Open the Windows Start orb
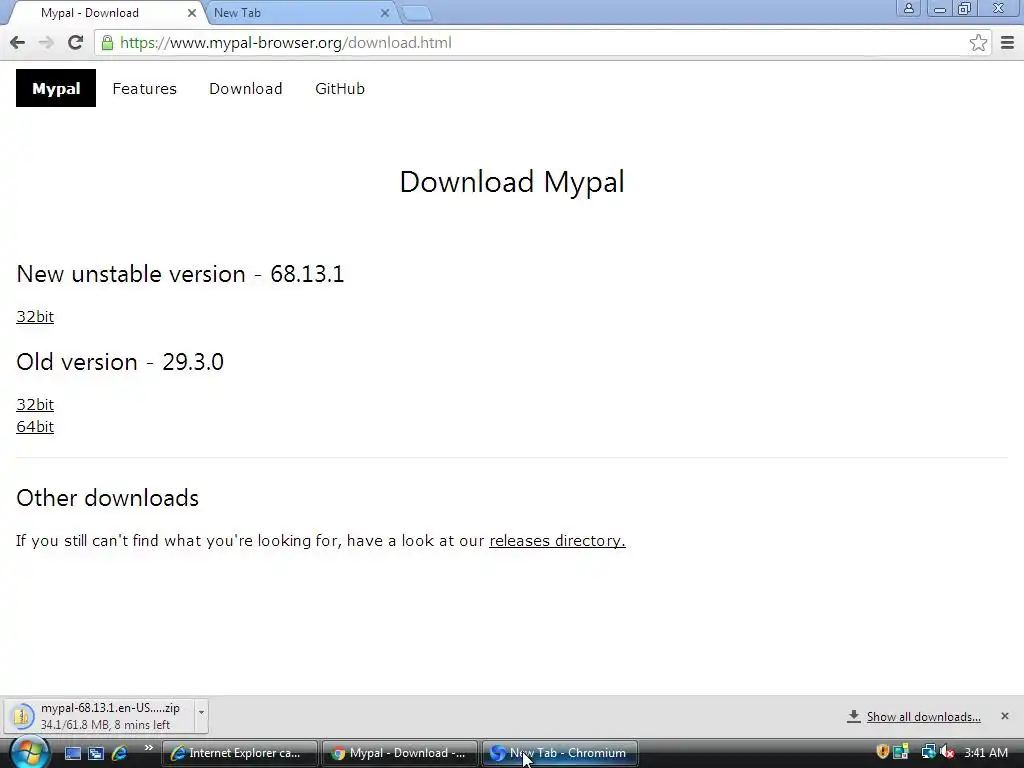 coord(28,752)
